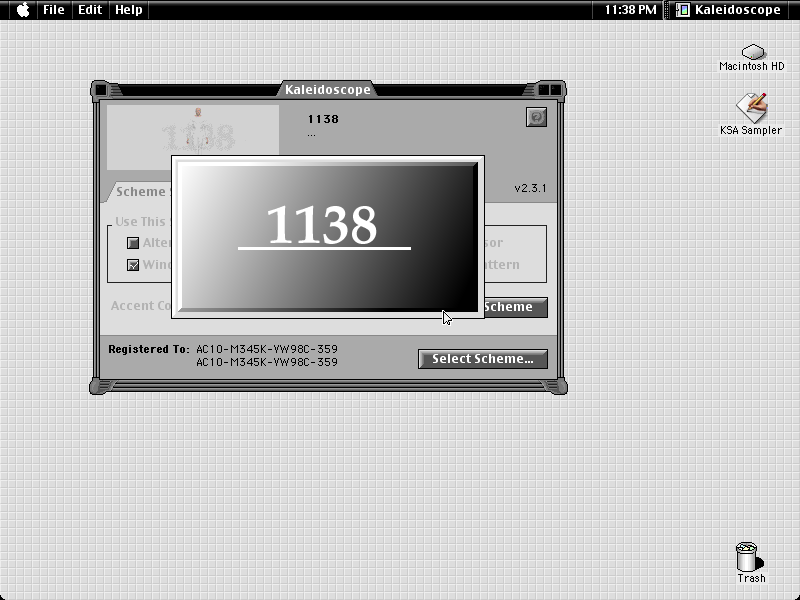This screenshot has width=800, height=600.
Task: Click the Kaleidoscope window close box
Action: click(101, 90)
